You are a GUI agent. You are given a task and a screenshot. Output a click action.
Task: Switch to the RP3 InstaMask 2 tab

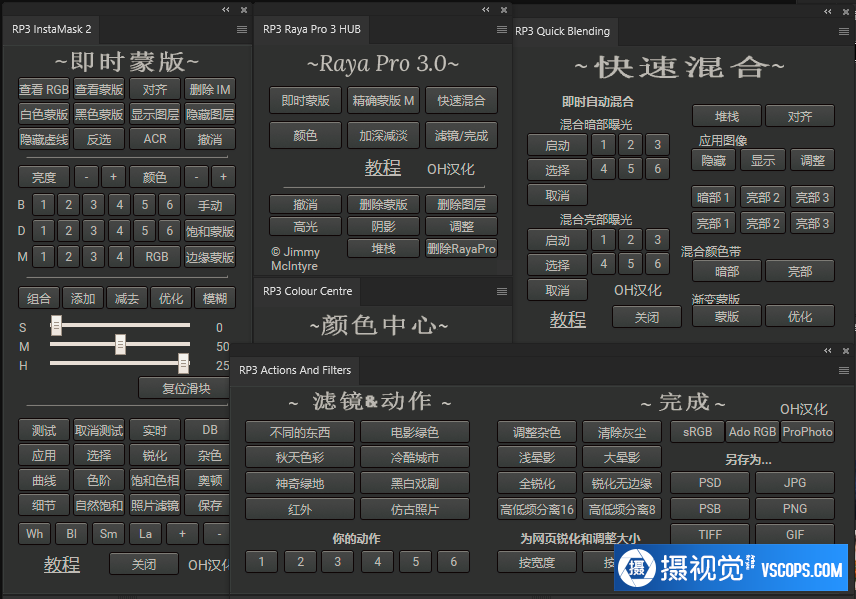pos(51,29)
